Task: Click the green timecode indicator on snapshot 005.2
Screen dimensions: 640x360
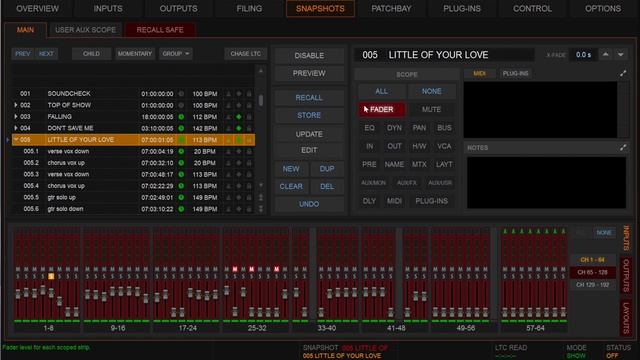Action: [181, 163]
